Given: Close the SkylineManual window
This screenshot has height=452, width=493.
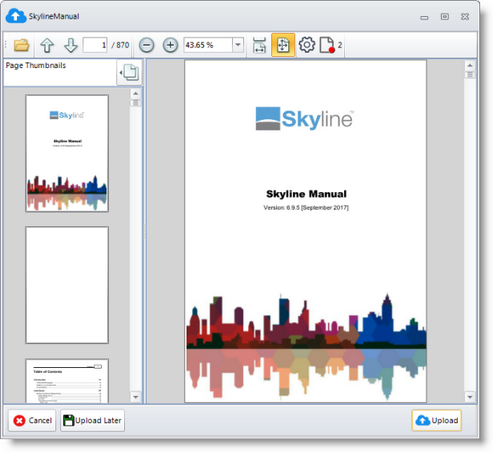Looking at the screenshot, I should (465, 17).
